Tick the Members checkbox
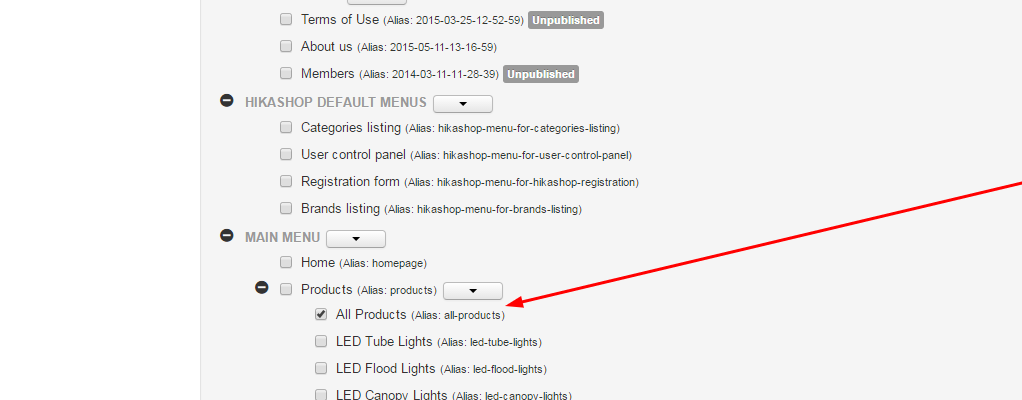 pyautogui.click(x=286, y=73)
